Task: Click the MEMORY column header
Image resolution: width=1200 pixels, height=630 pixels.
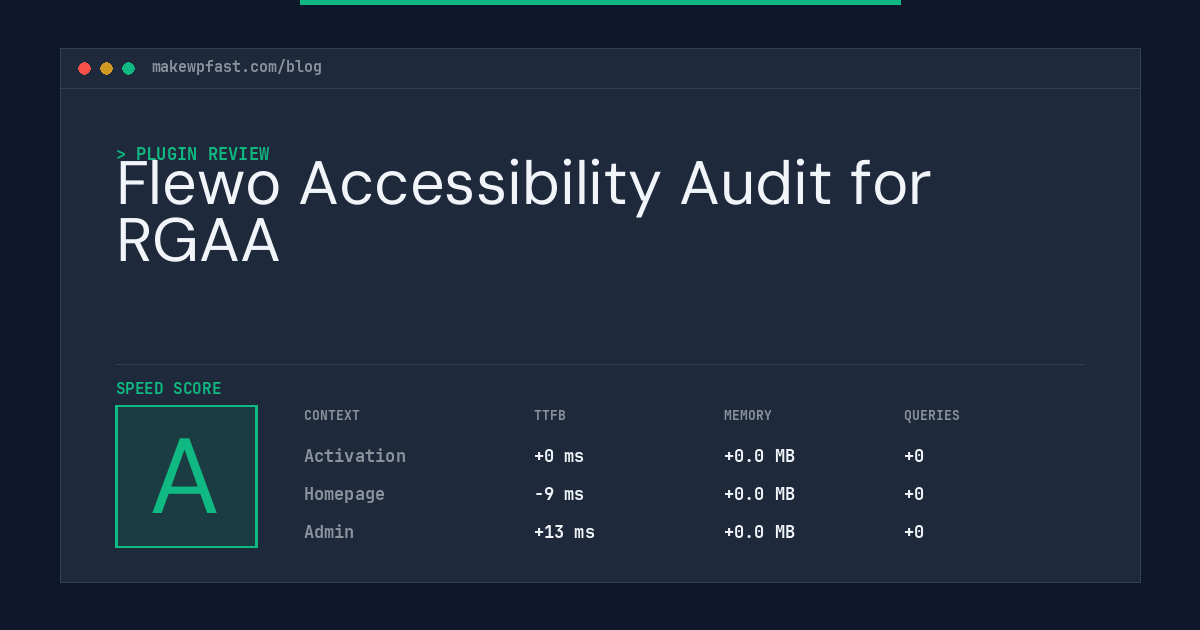Action: [748, 416]
